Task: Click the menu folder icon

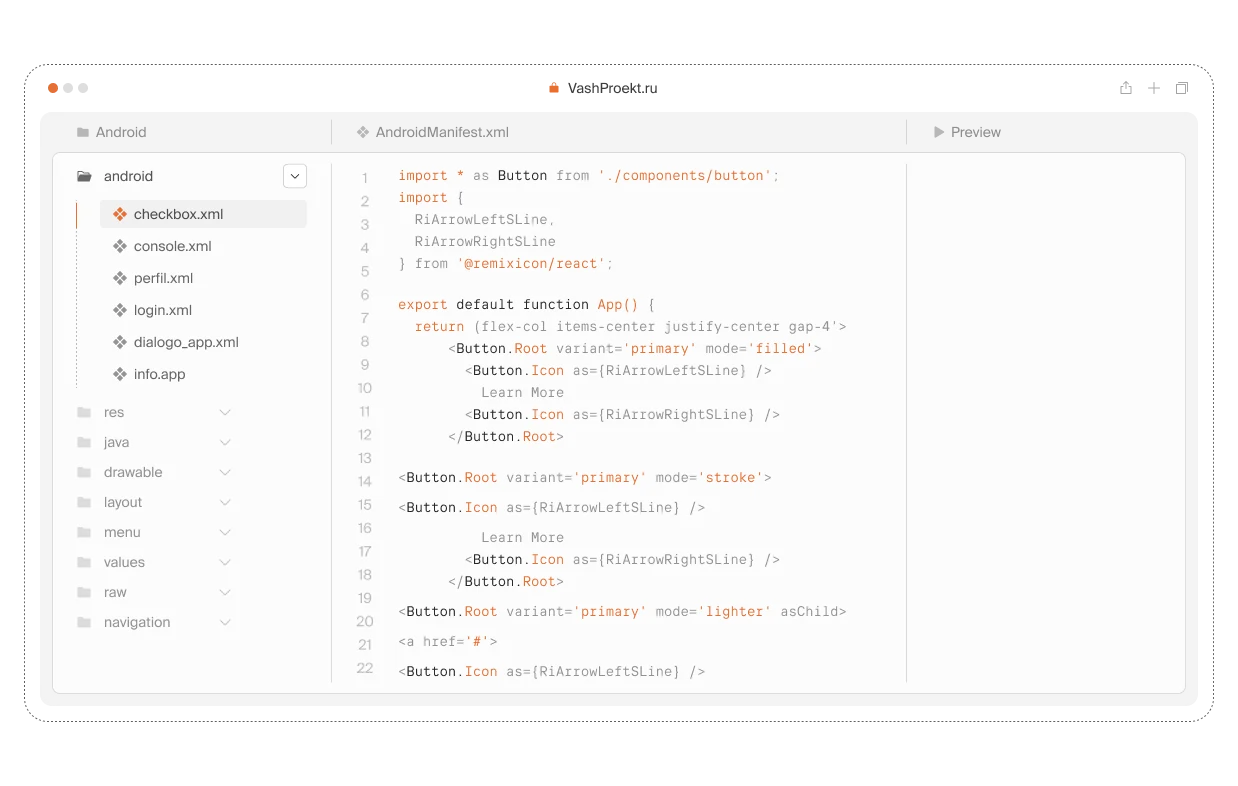Action: pyautogui.click(x=84, y=532)
